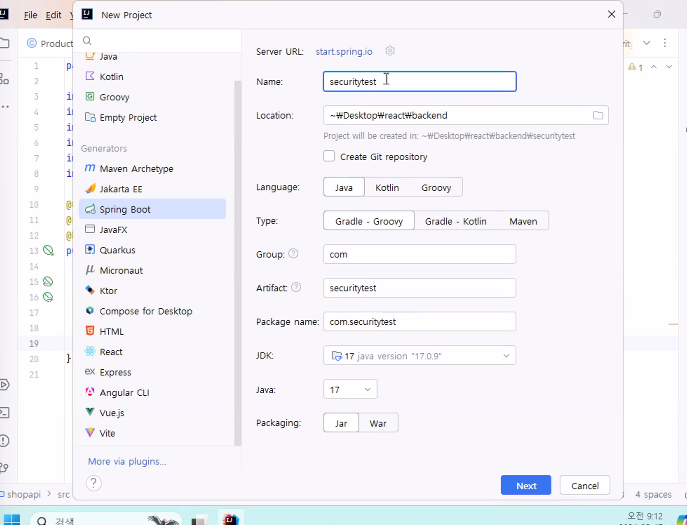The height and width of the screenshot is (525, 687).
Task: Set Language to Java
Action: 344,188
